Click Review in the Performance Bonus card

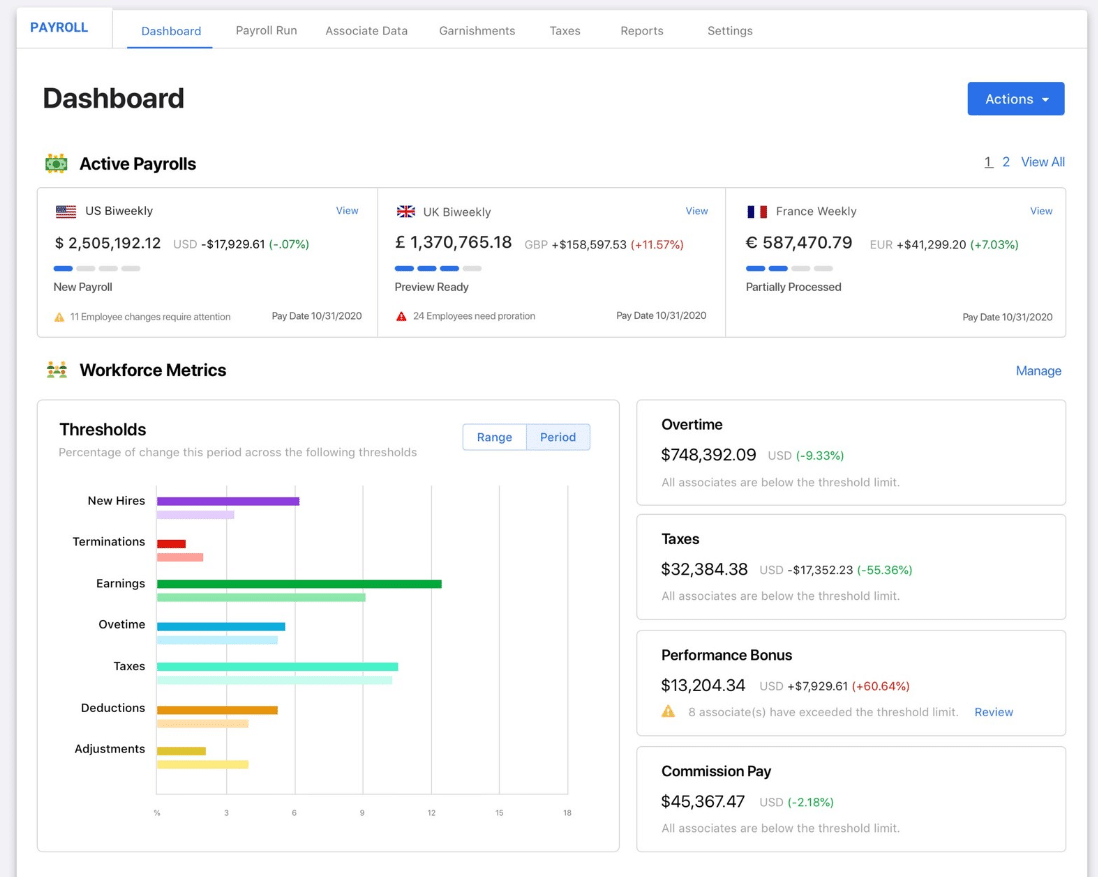pyautogui.click(x=993, y=712)
